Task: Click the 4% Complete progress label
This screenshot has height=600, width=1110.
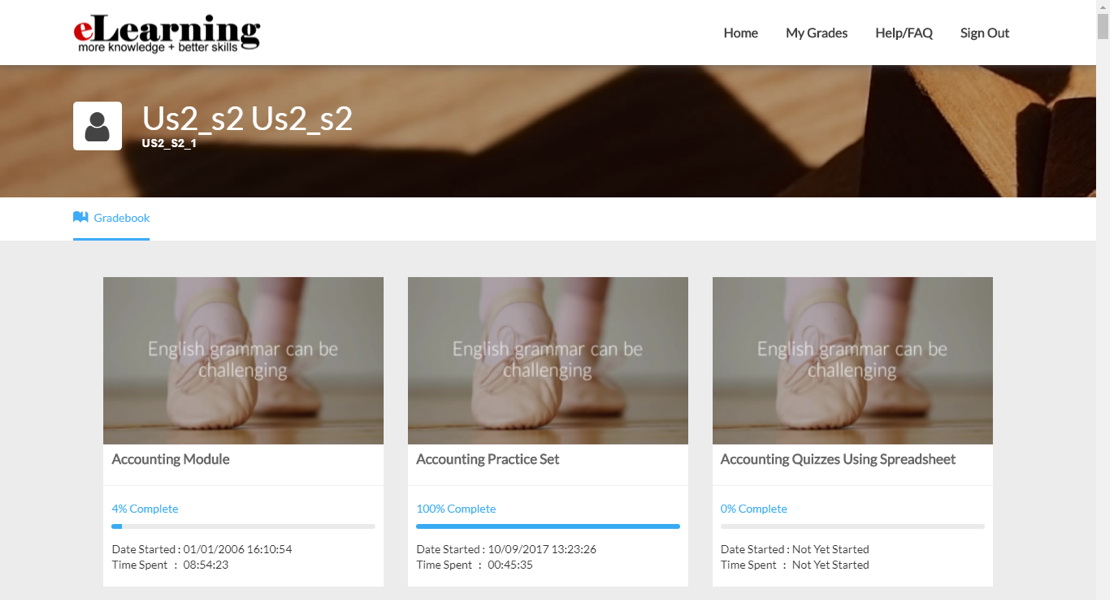Action: (145, 508)
